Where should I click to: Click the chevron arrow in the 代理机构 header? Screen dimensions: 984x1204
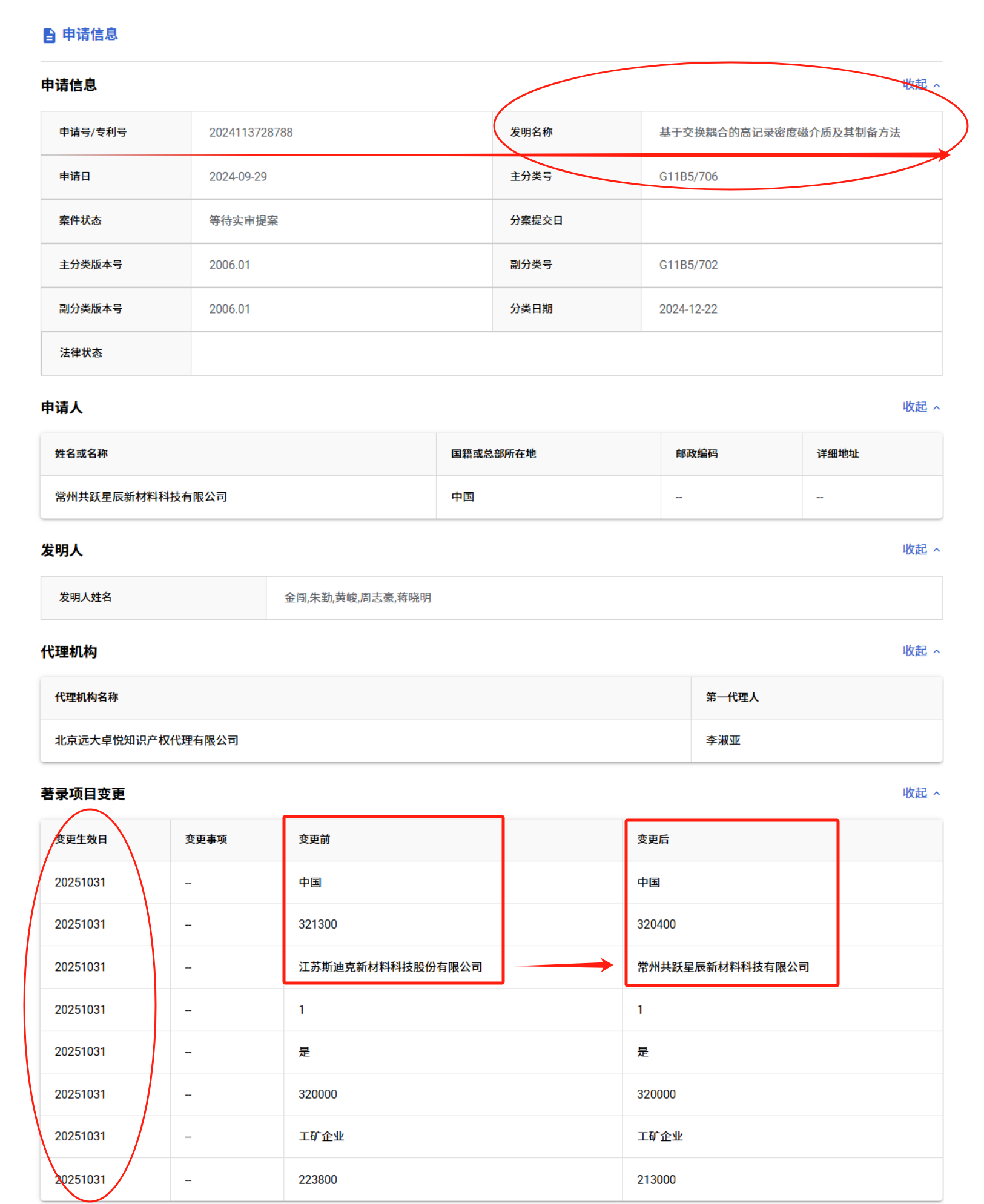pos(937,652)
